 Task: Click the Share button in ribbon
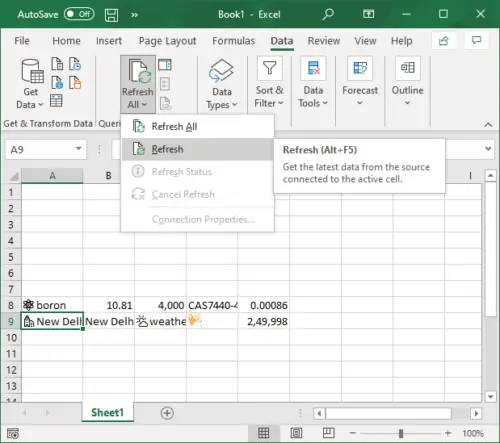[443, 41]
